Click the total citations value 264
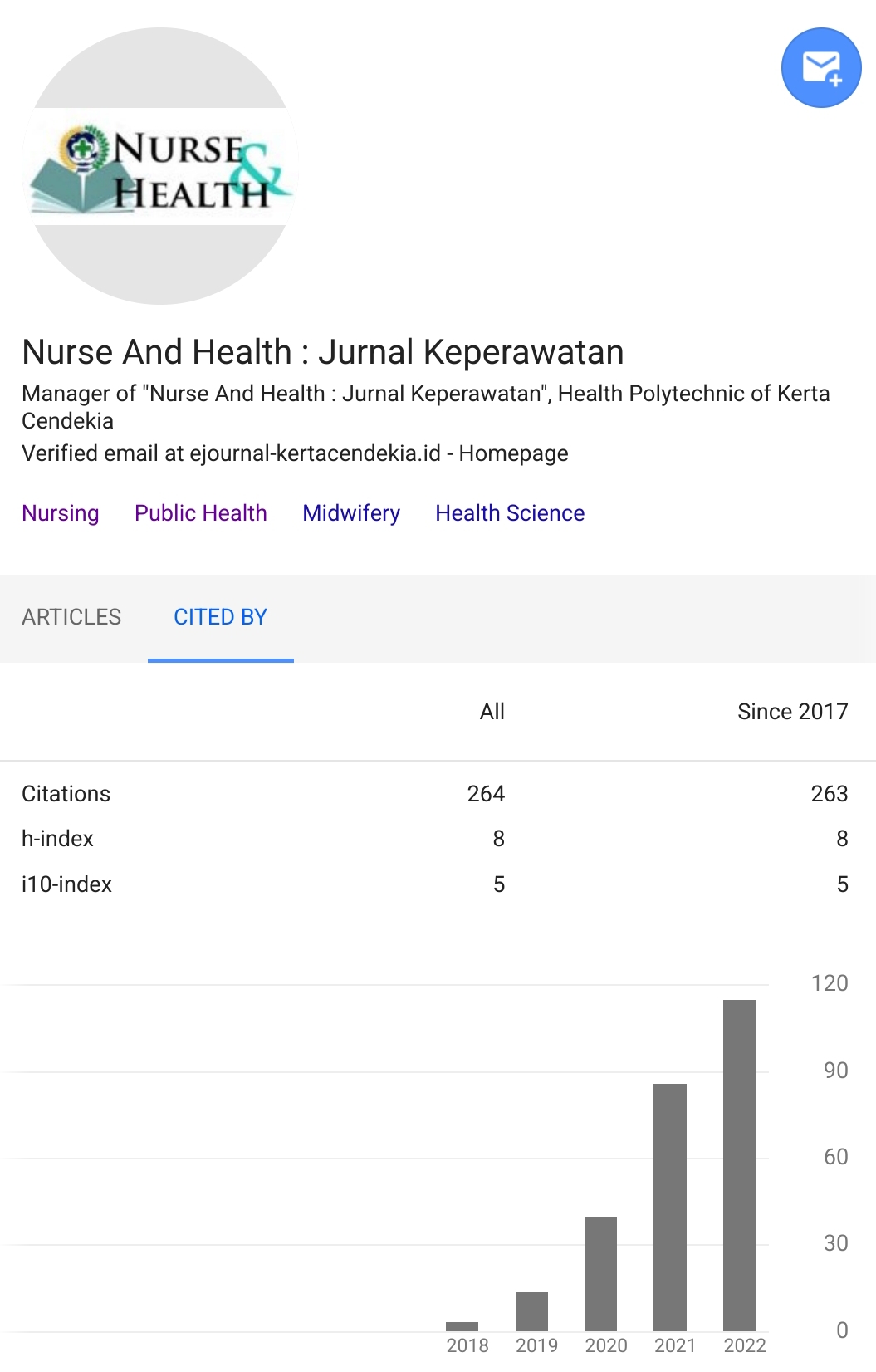 [486, 794]
